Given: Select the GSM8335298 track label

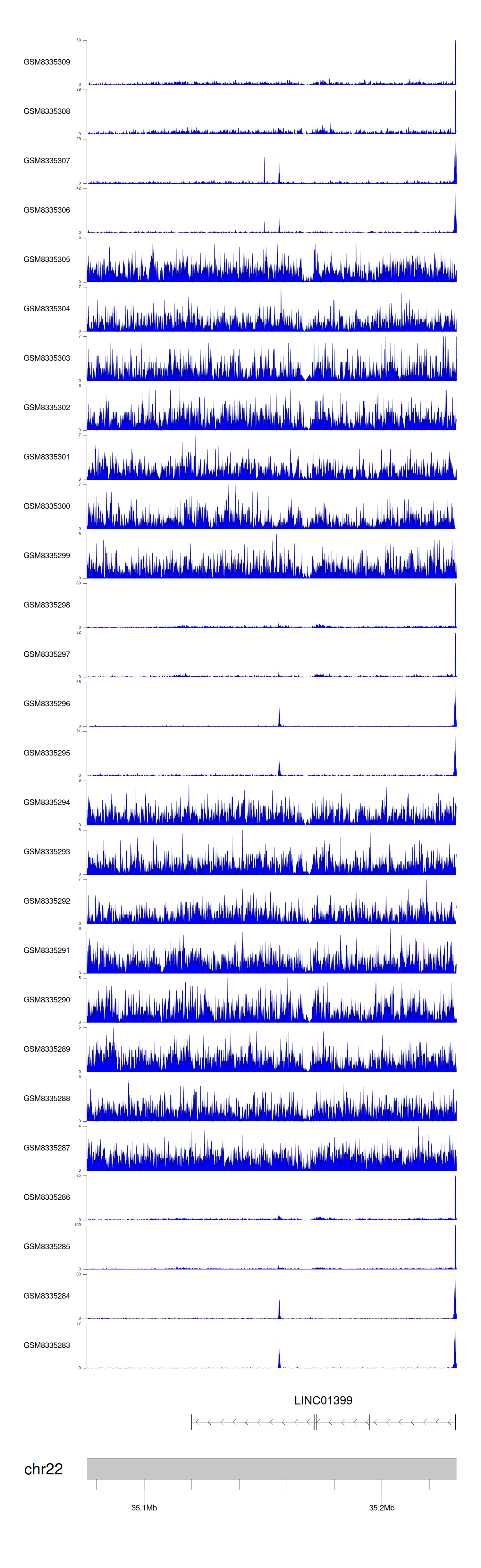Looking at the screenshot, I should click(46, 605).
